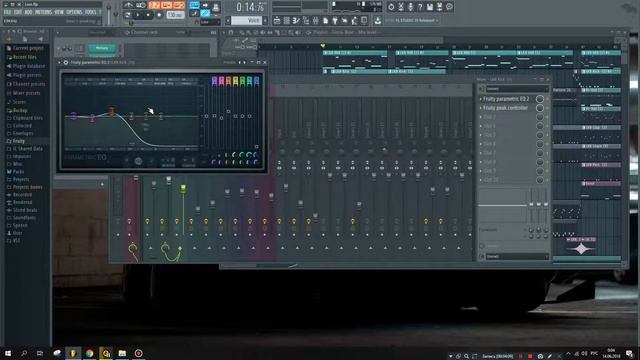Open the FILE menu
The height and width of the screenshot is (360, 640).
pos(7,12)
